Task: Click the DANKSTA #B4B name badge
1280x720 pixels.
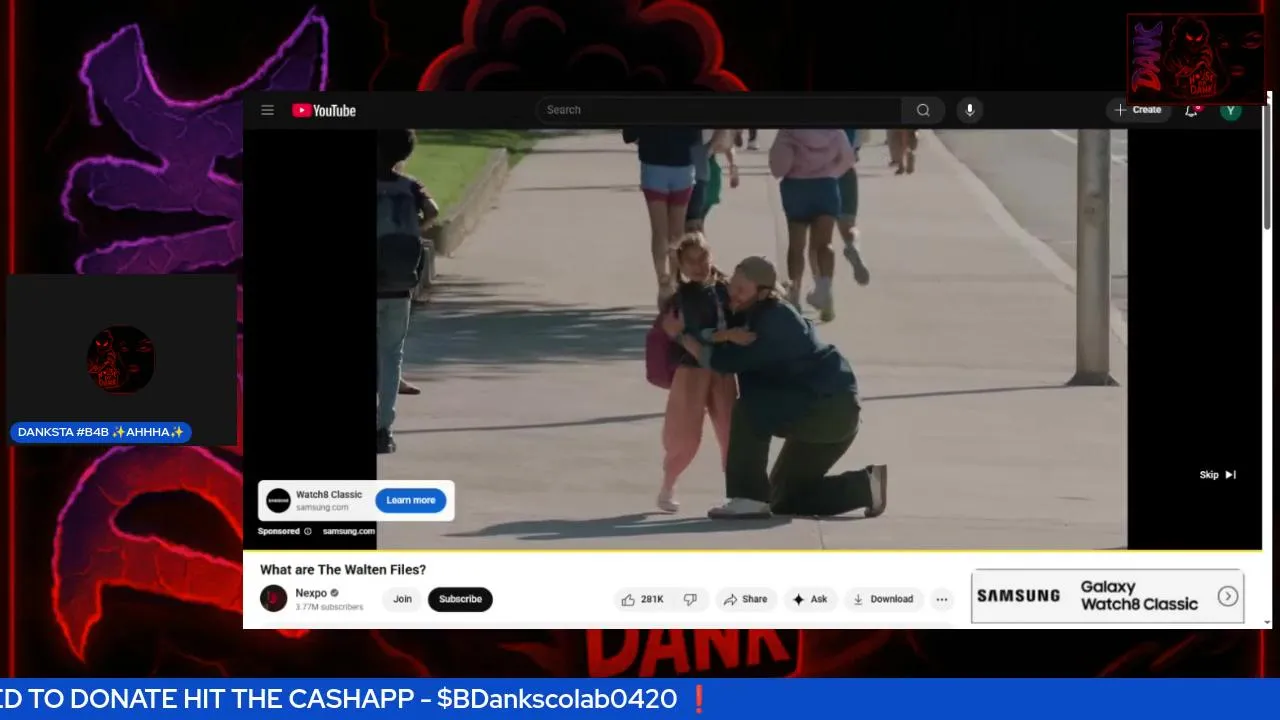Action: click(x=100, y=432)
